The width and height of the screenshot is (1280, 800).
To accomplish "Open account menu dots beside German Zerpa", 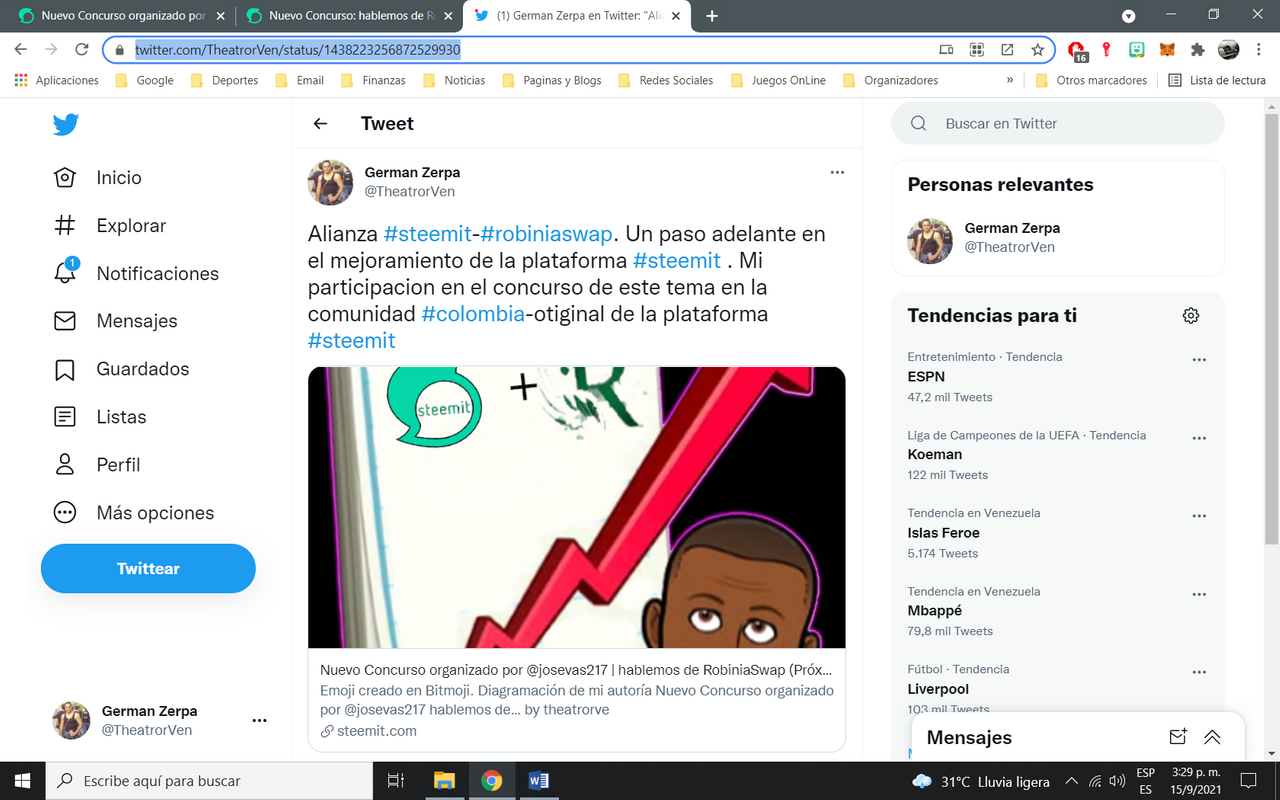I will click(x=259, y=720).
